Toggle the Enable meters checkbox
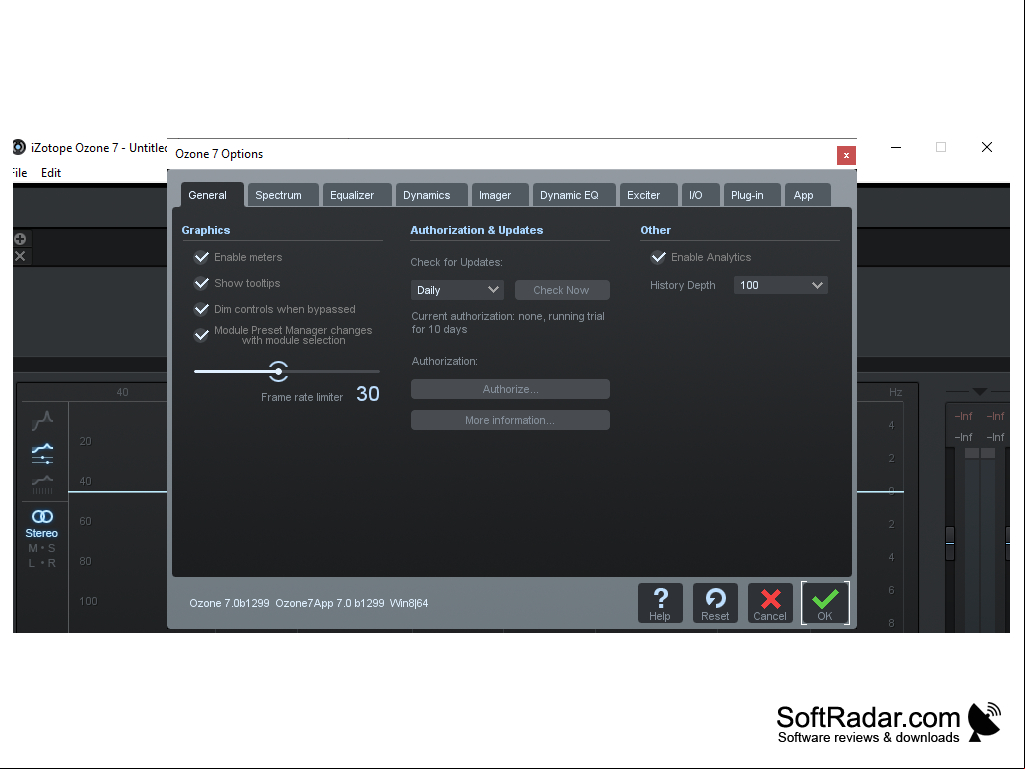 tap(201, 257)
